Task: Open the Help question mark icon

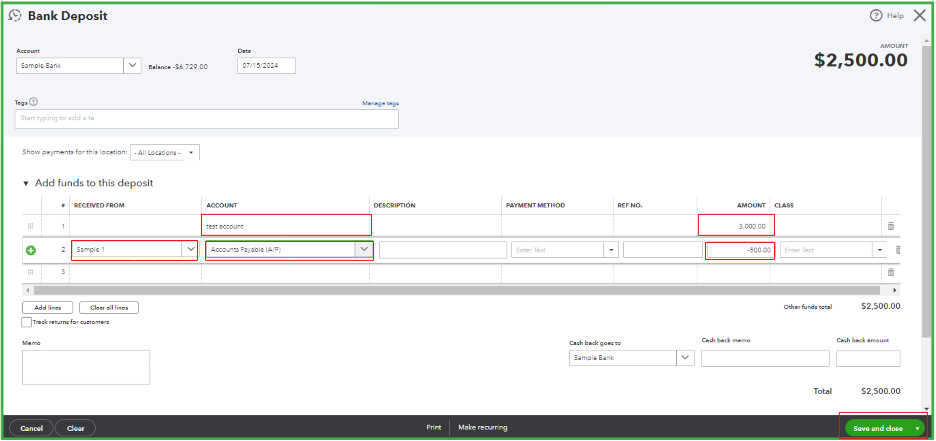Action: pos(876,16)
